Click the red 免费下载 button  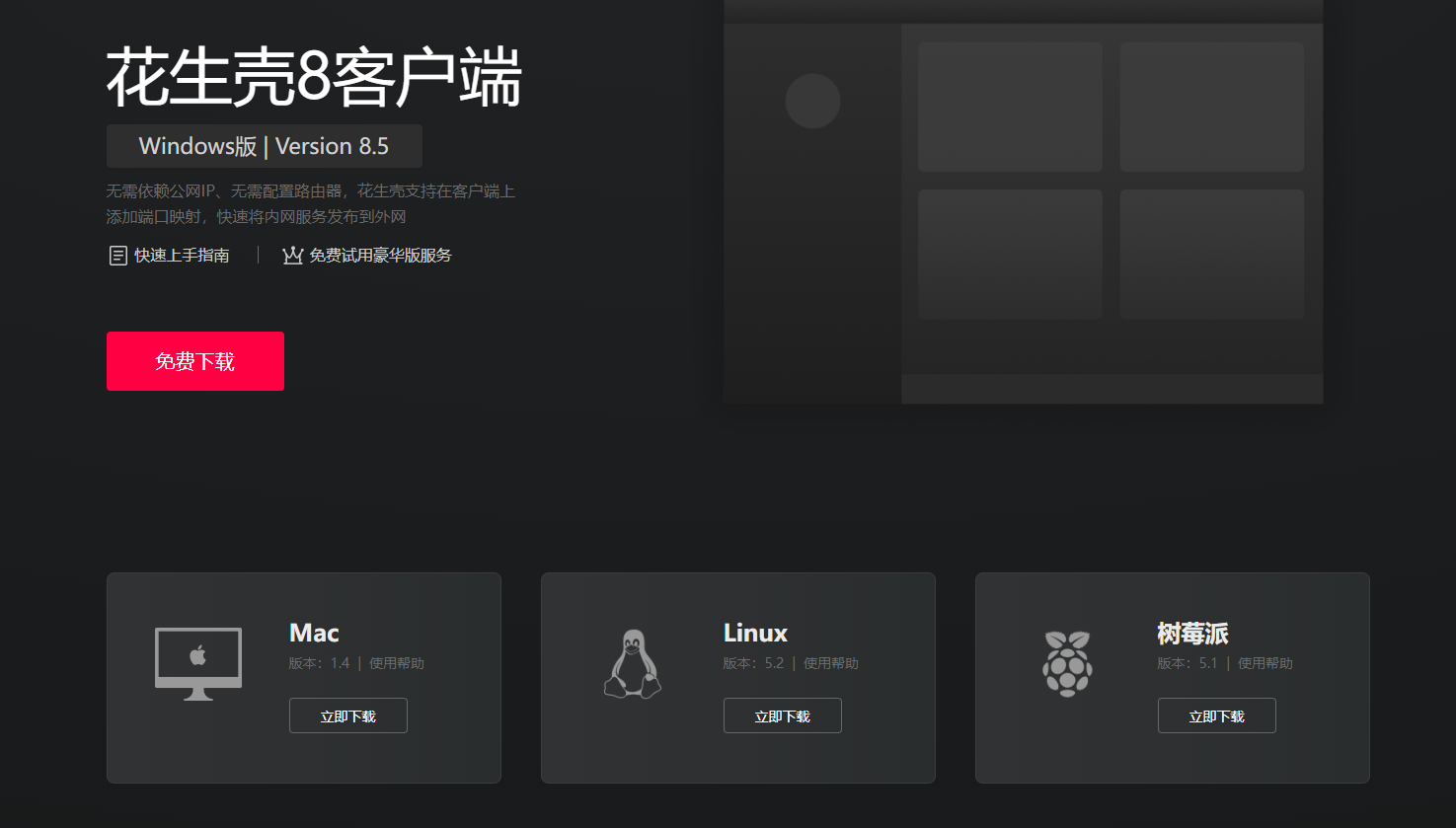click(x=195, y=361)
